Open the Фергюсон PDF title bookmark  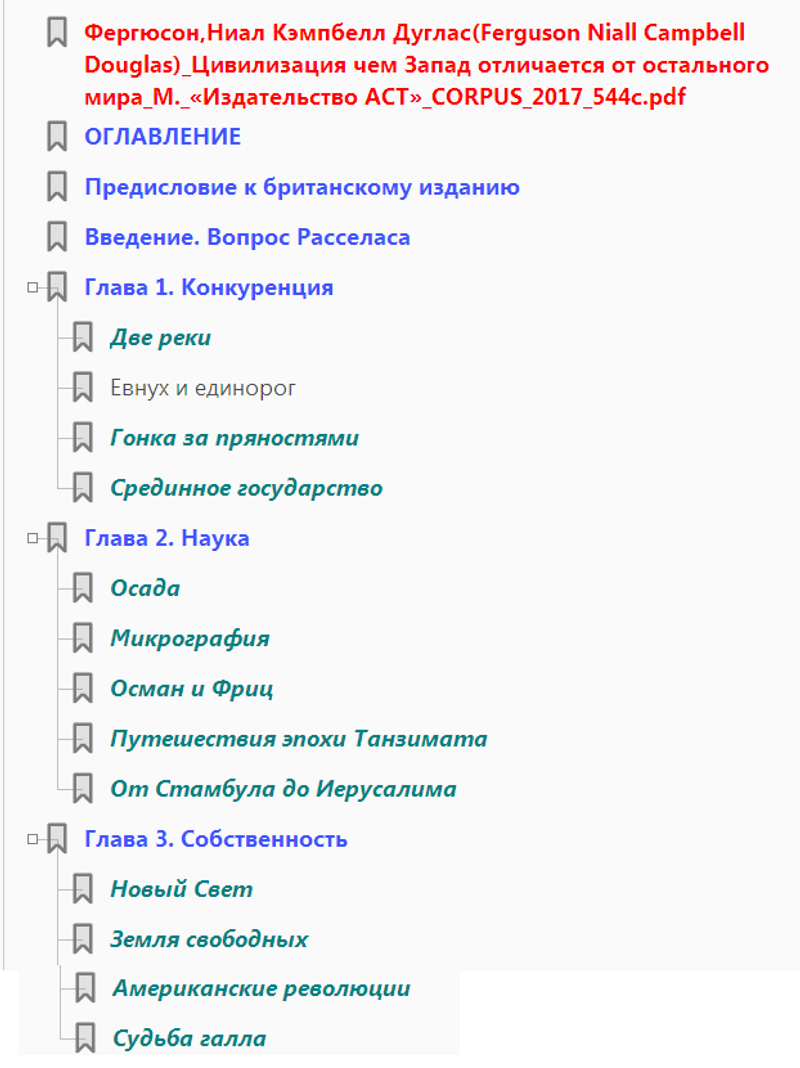(414, 65)
